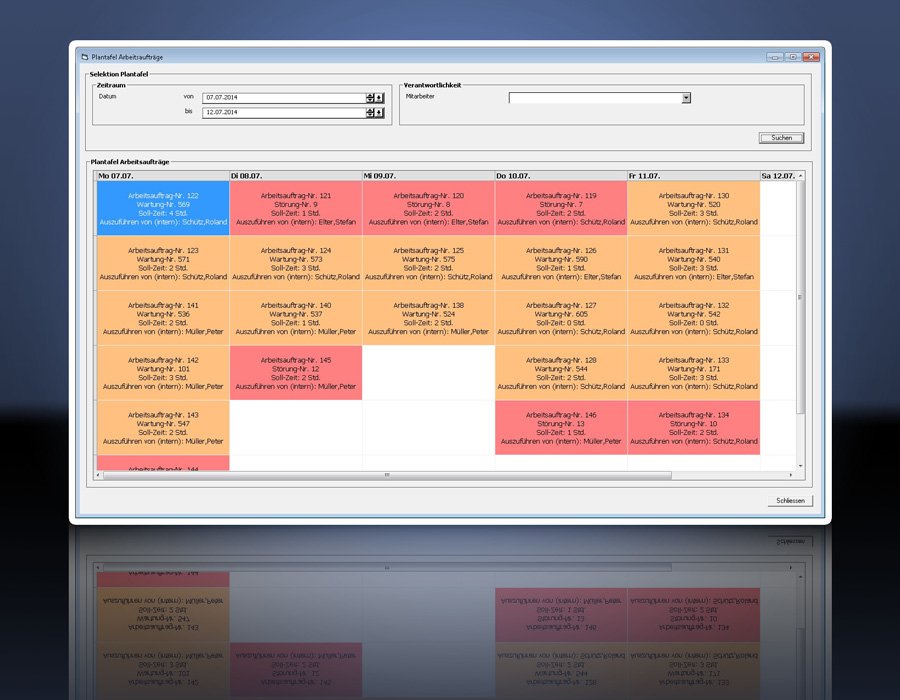Select red card Arbeitsauftrag-Nr. 146
The height and width of the screenshot is (700, 900).
tap(561, 427)
